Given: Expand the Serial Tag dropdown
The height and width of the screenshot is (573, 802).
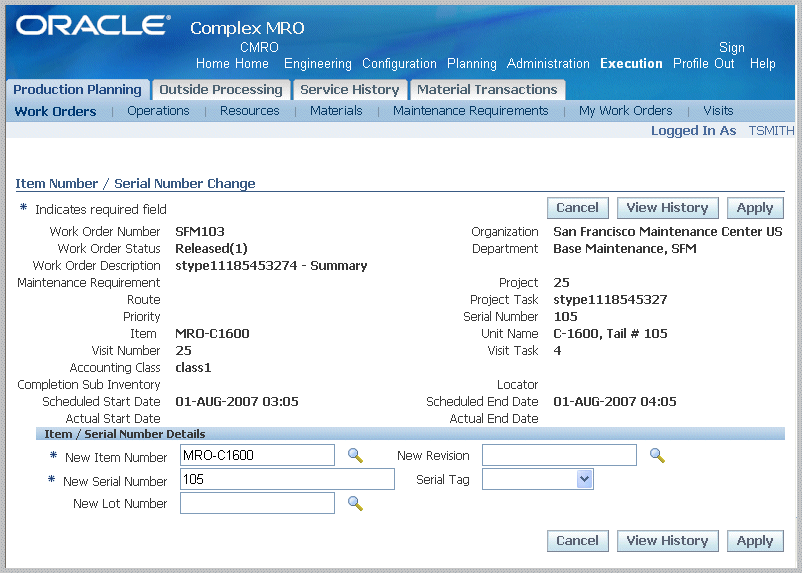Looking at the screenshot, I should pyautogui.click(x=584, y=479).
